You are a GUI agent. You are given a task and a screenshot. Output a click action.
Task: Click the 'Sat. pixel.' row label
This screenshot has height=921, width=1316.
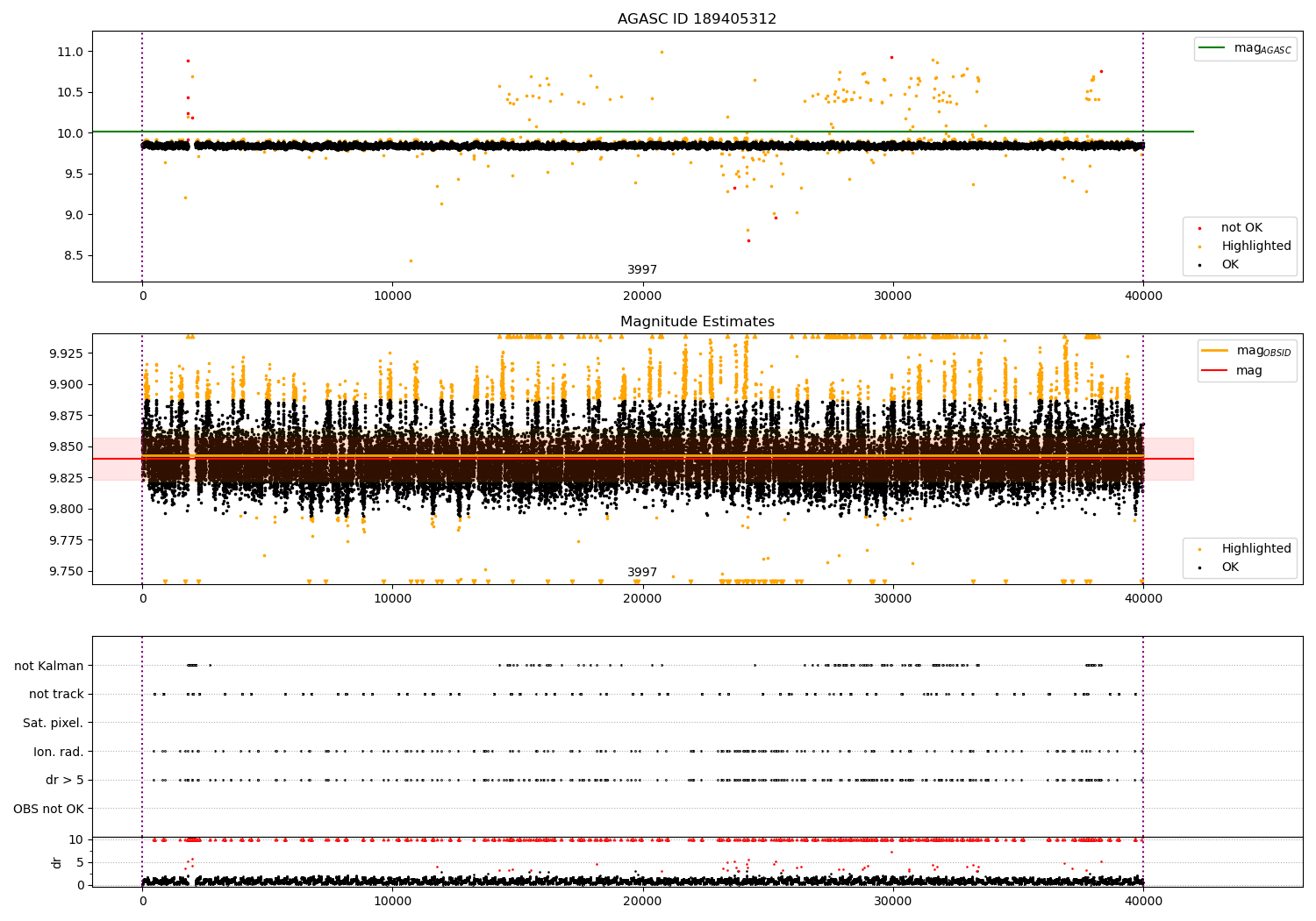click(x=53, y=723)
